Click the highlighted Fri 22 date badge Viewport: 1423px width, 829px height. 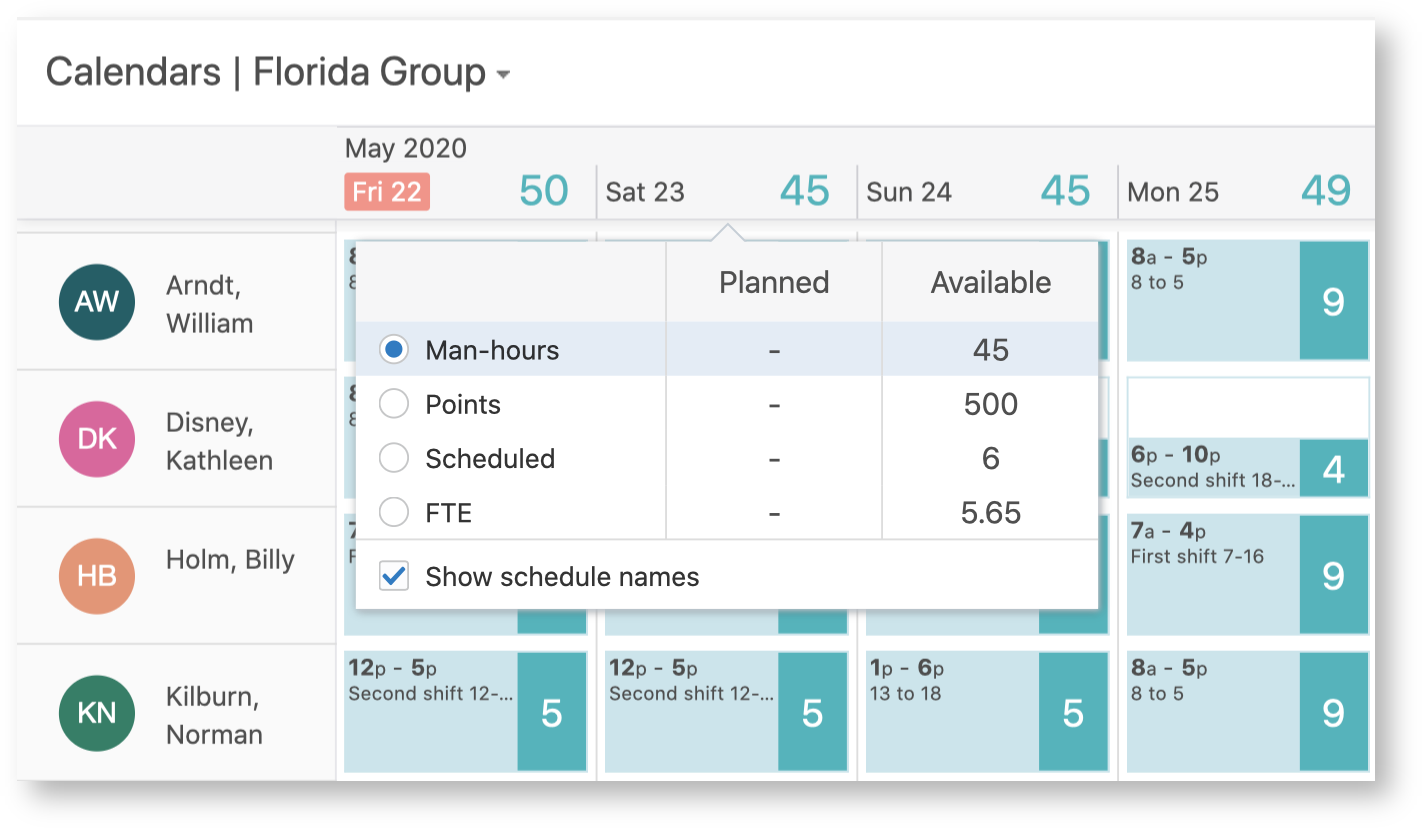(386, 192)
